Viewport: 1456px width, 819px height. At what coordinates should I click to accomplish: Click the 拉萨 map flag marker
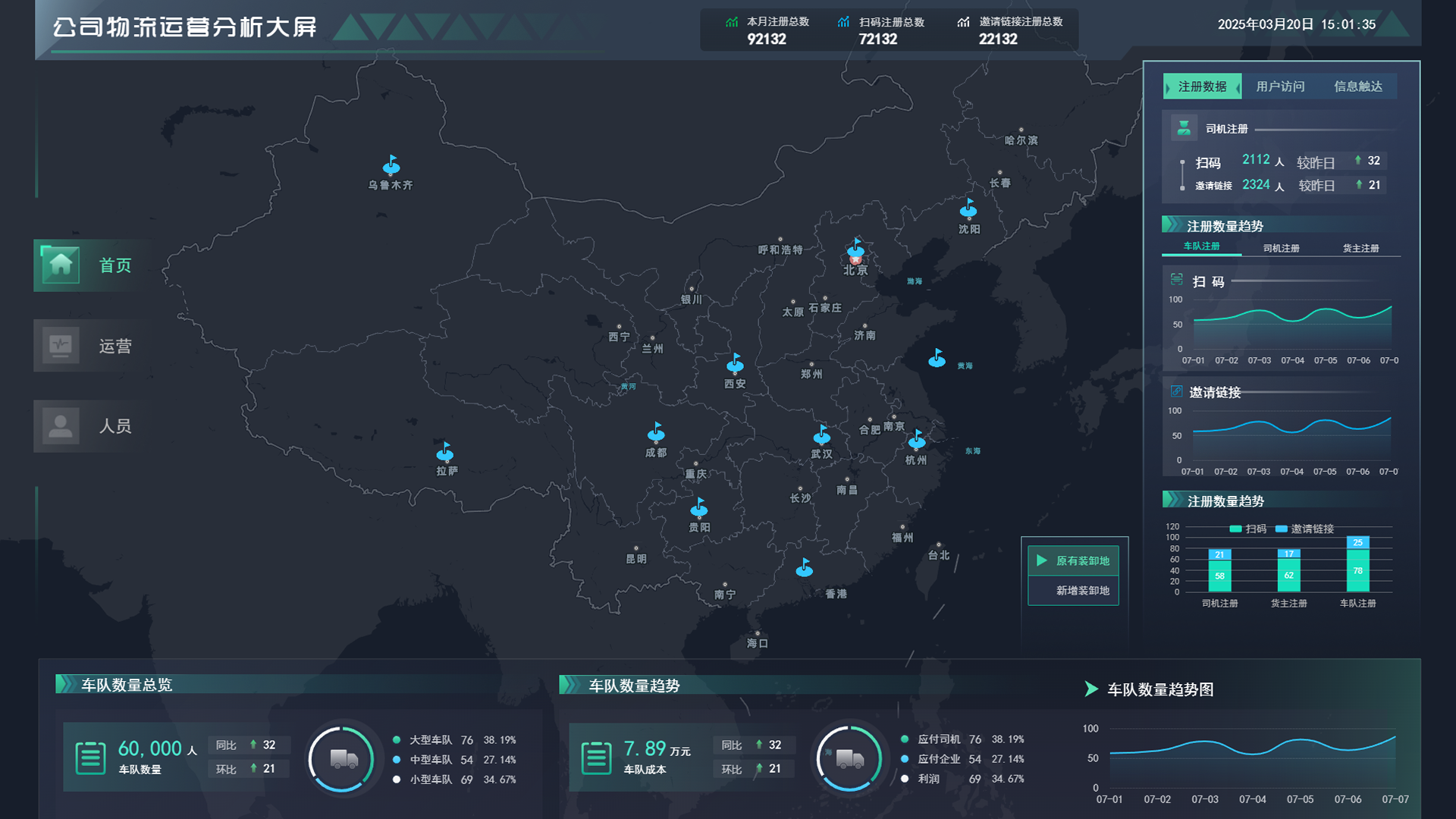pyautogui.click(x=445, y=452)
